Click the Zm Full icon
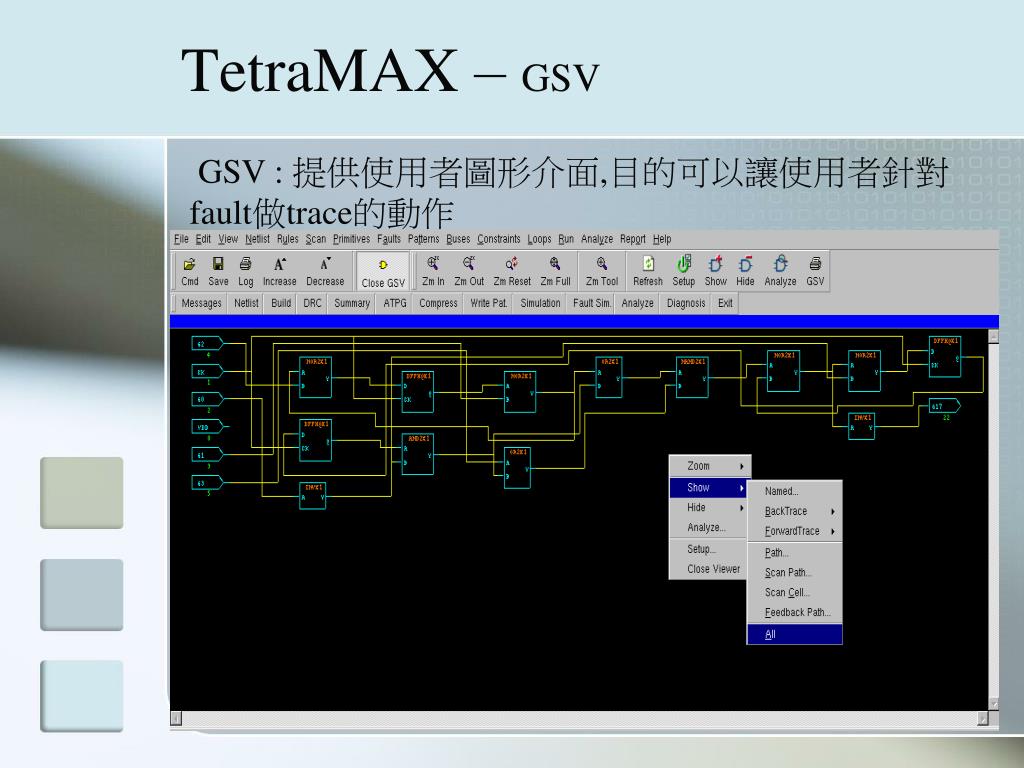Viewport: 1024px width, 768px height. coord(555,271)
